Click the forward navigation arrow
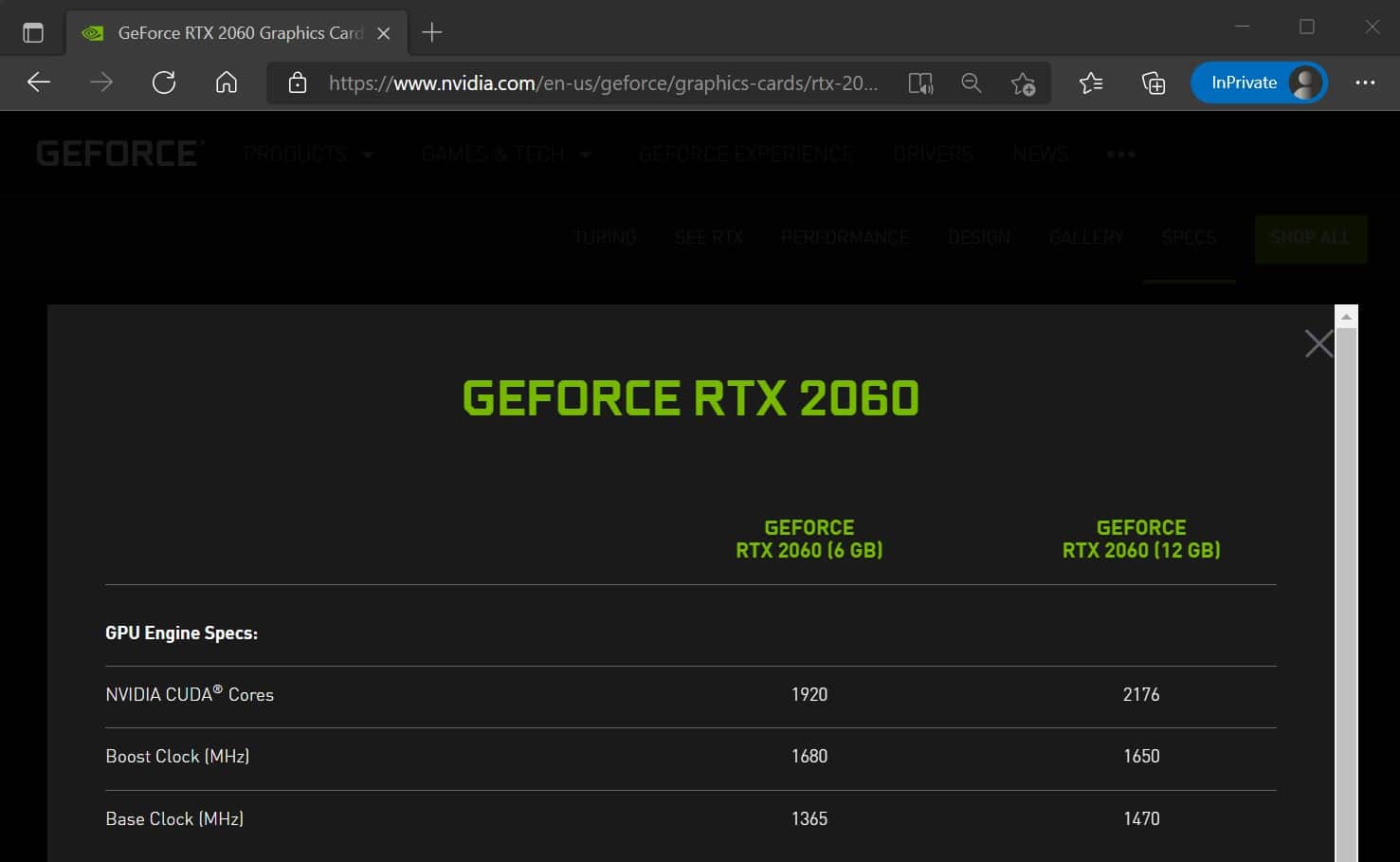1400x862 pixels. [x=101, y=83]
